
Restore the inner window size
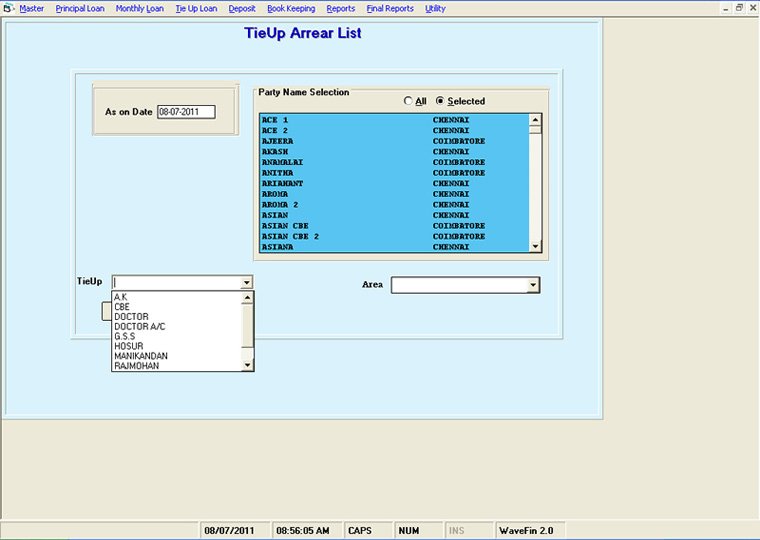(x=739, y=8)
